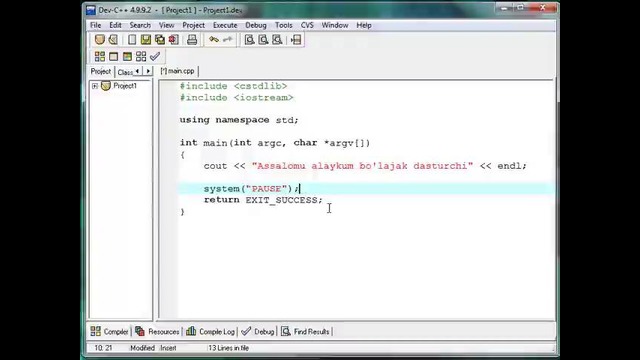Viewport: 640px width, 360px height.
Task: Save the file with the floppy disk icon
Action: click(146, 40)
